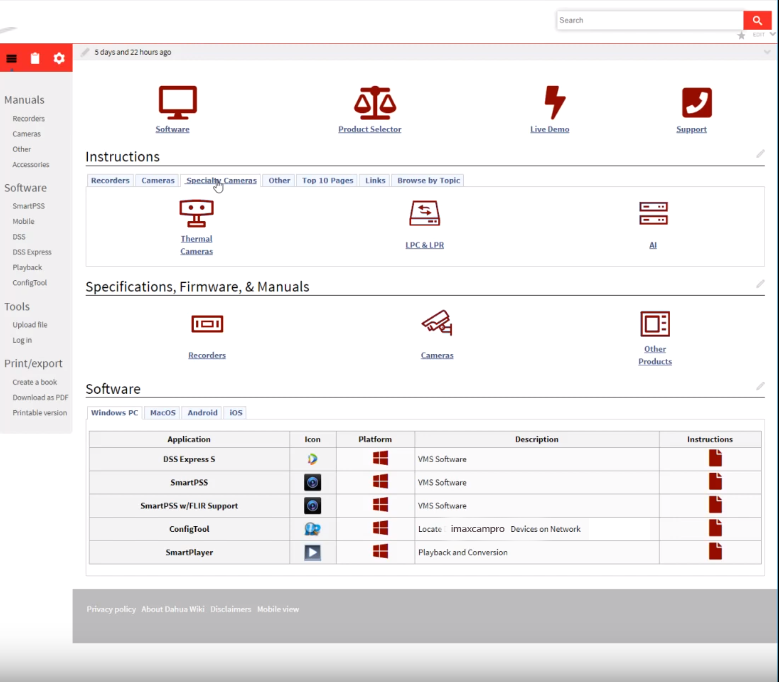Screen dimensions: 779x682
Task: Switch to the iOS software tab
Action: tap(235, 413)
